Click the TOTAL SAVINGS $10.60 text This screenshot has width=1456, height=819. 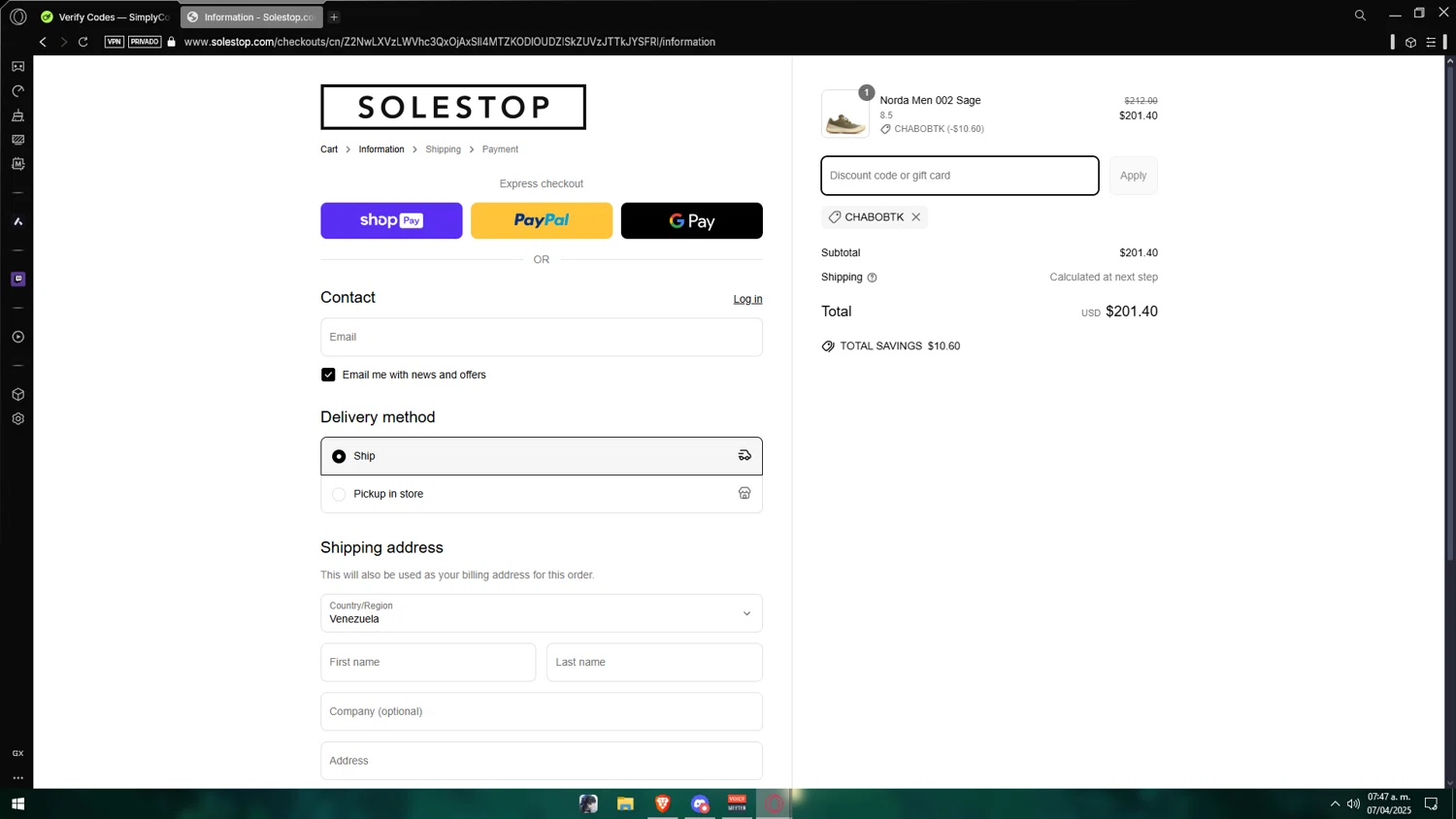[900, 346]
